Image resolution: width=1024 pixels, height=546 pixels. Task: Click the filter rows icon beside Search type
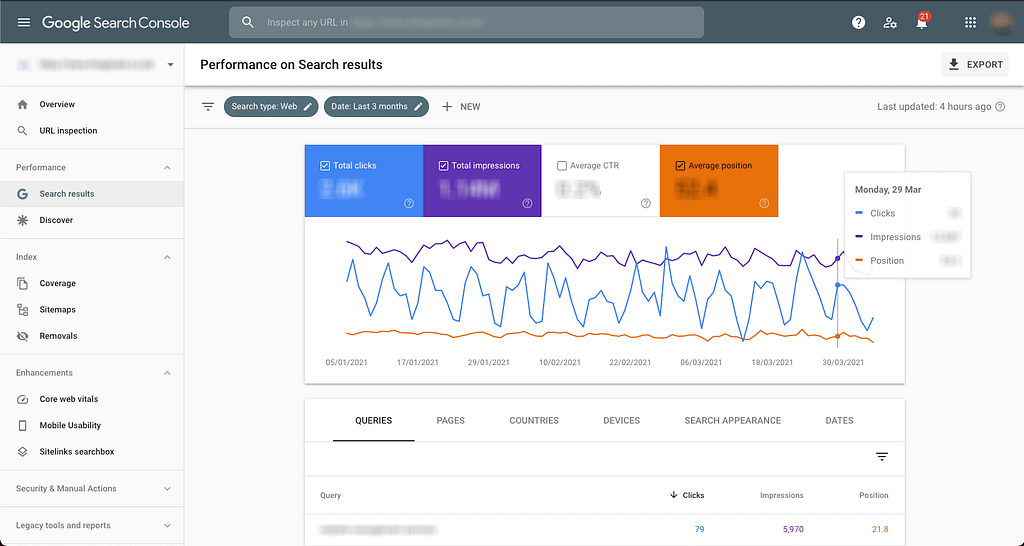pyautogui.click(x=208, y=106)
